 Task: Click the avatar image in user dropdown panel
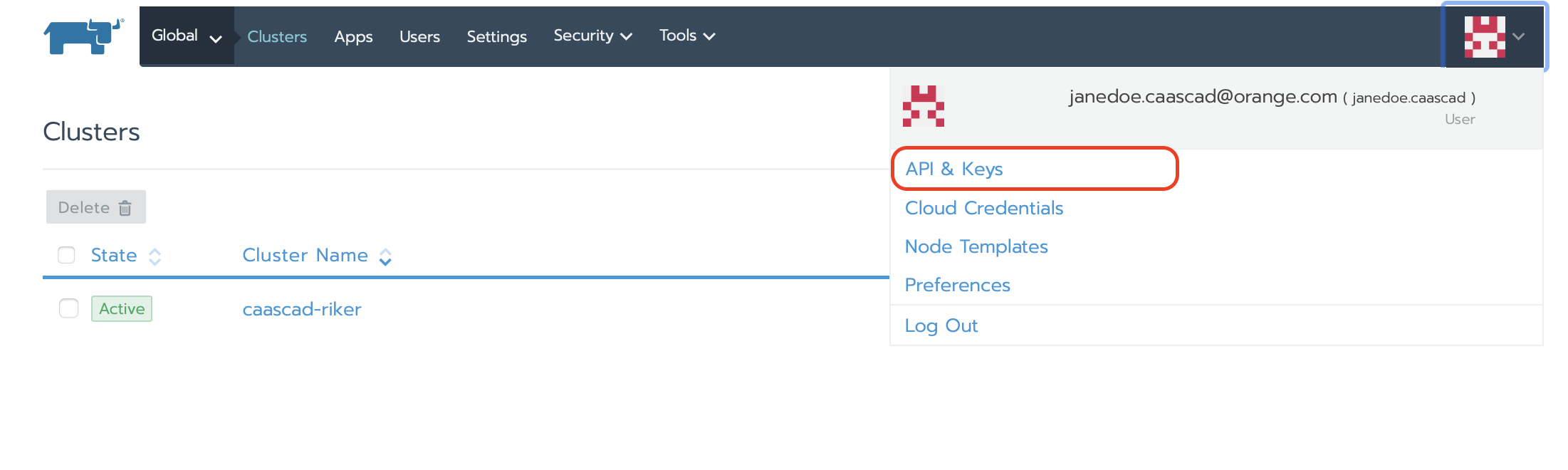click(x=923, y=106)
